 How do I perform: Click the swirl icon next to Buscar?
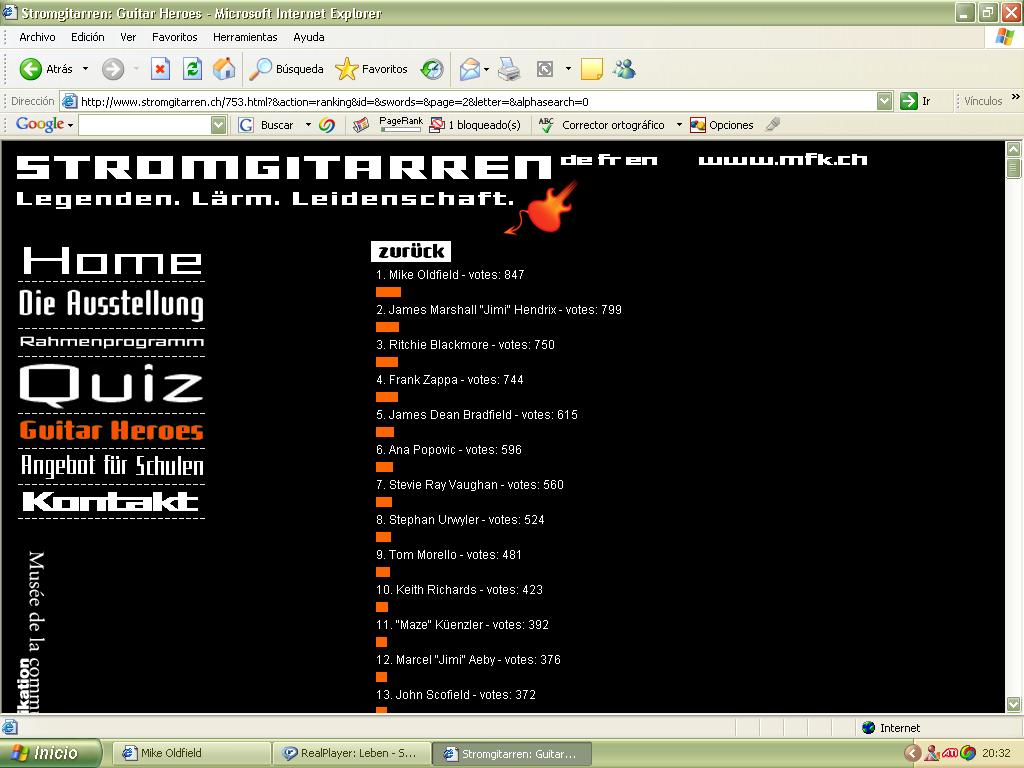tap(327, 125)
